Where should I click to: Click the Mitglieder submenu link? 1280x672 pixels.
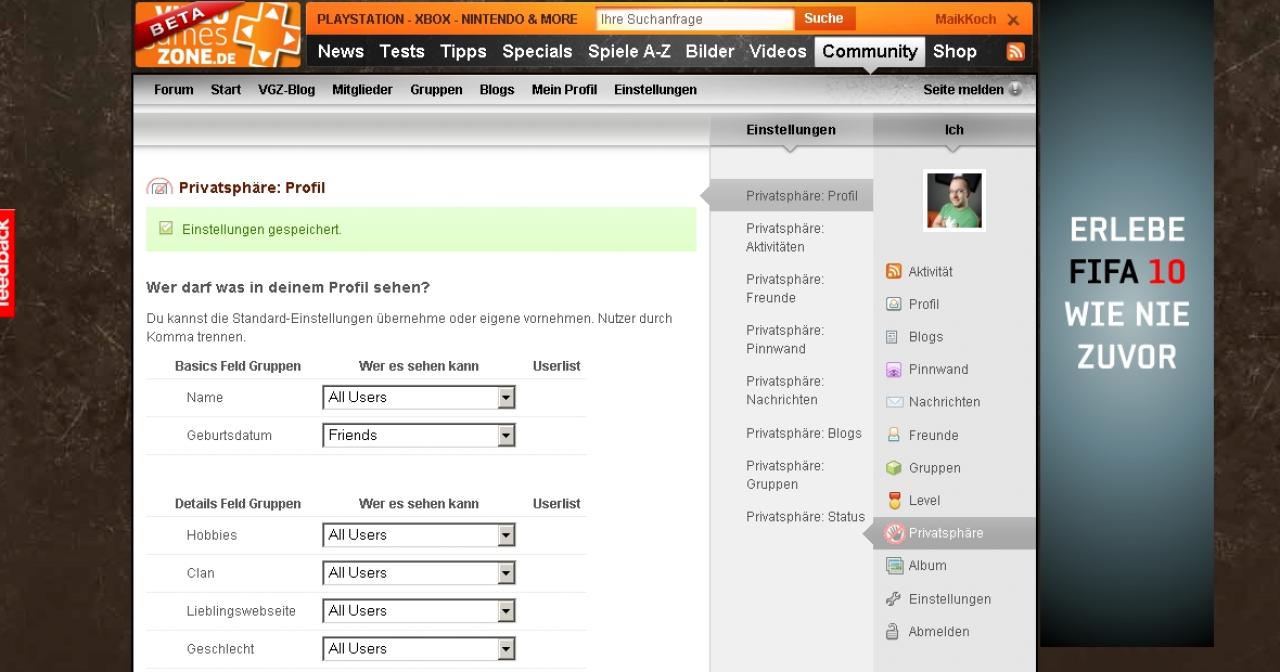(x=362, y=90)
